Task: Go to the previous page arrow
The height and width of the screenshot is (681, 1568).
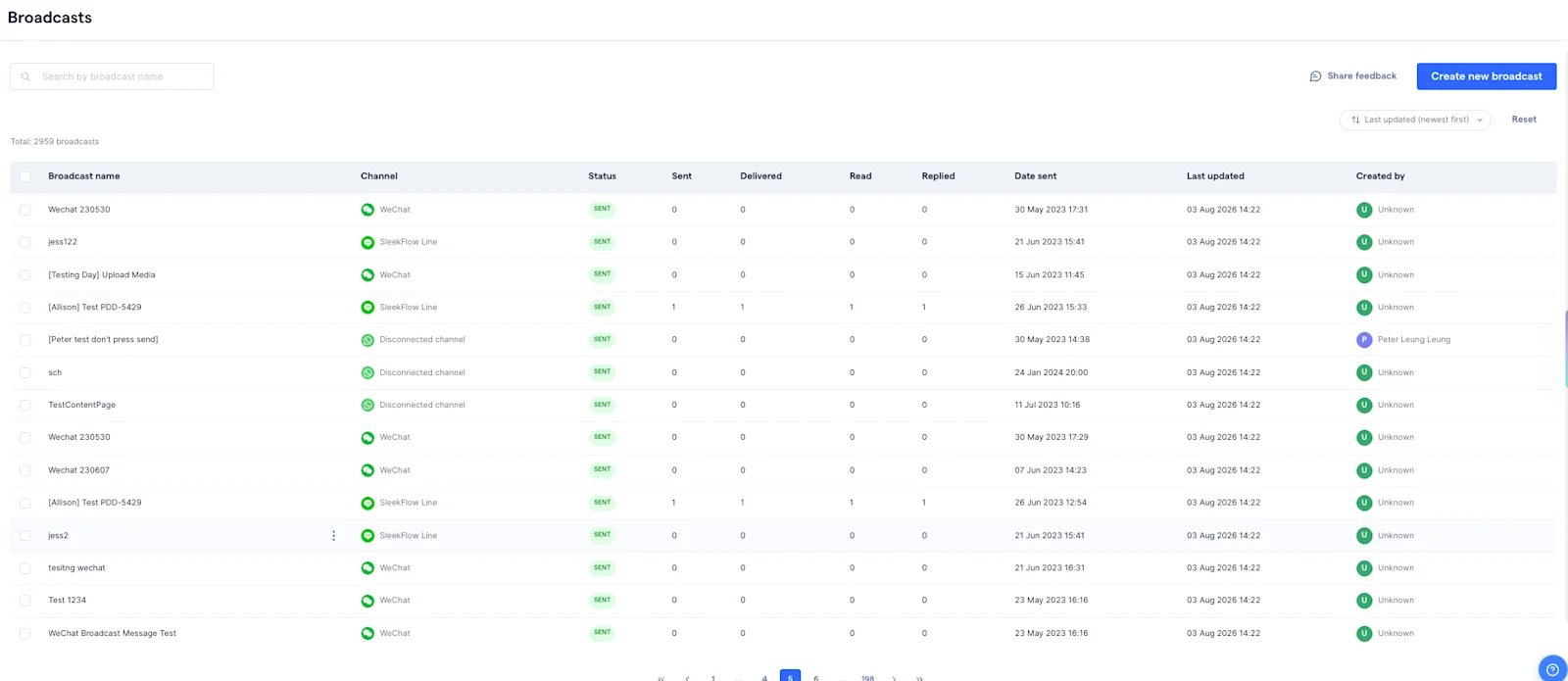Action: 687,678
